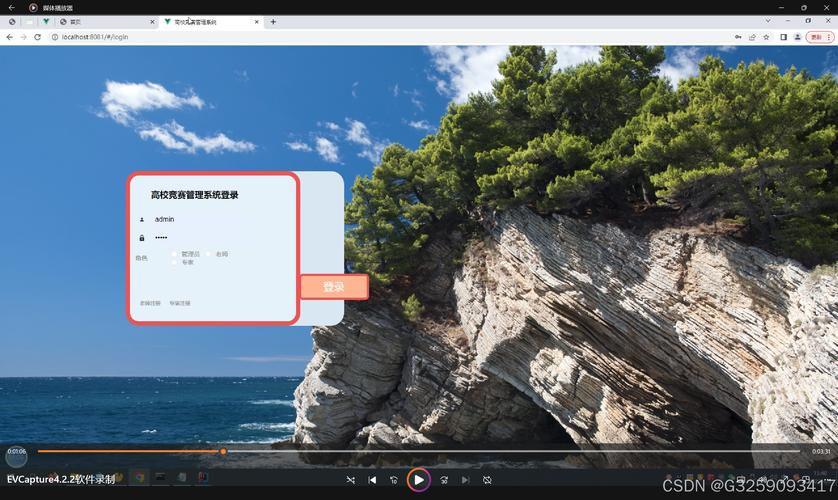Image resolution: width=838 pixels, height=500 pixels.
Task: Click the video progress slider handle
Action: point(223,451)
